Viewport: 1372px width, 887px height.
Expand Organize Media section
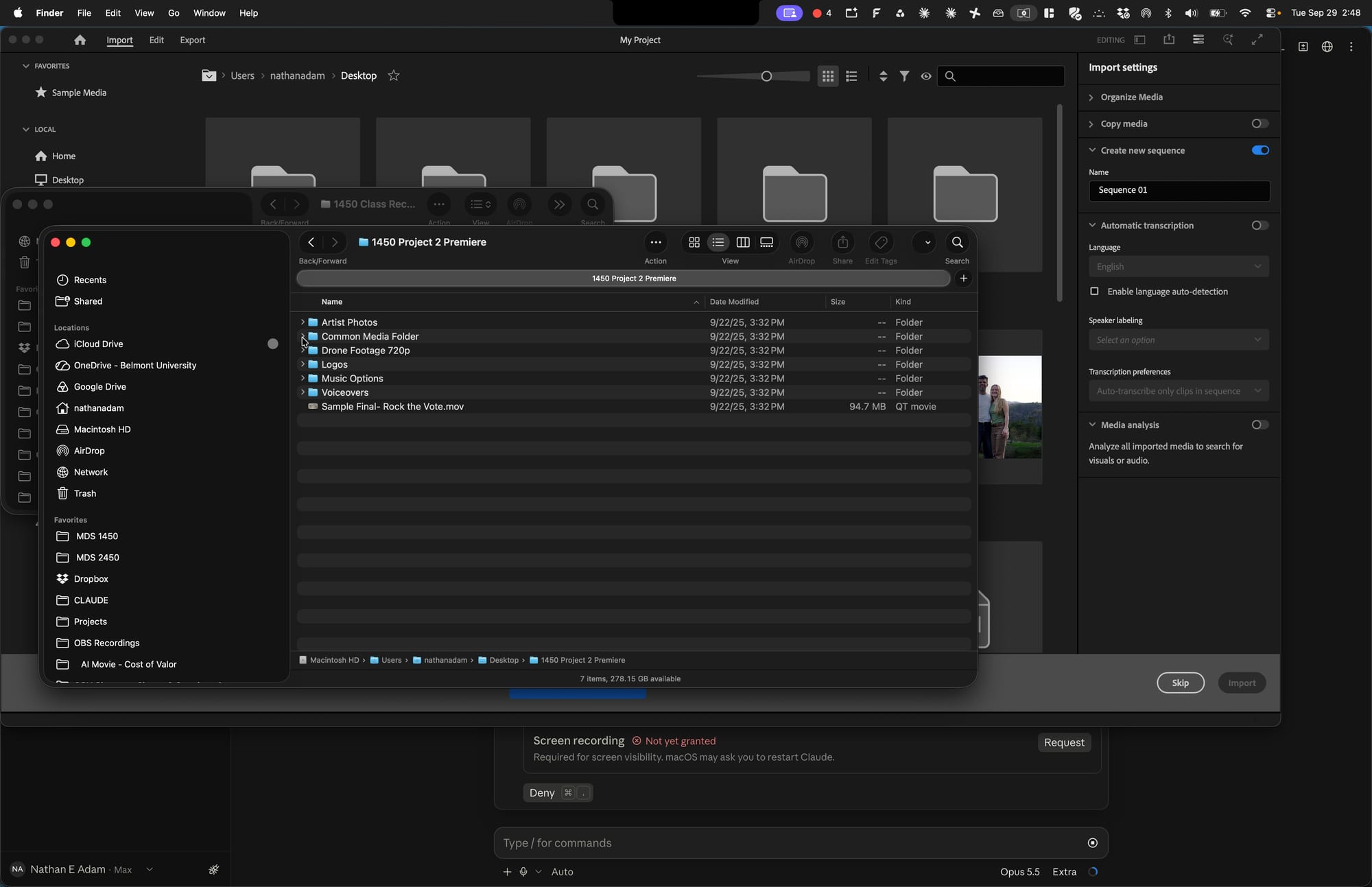[1091, 97]
